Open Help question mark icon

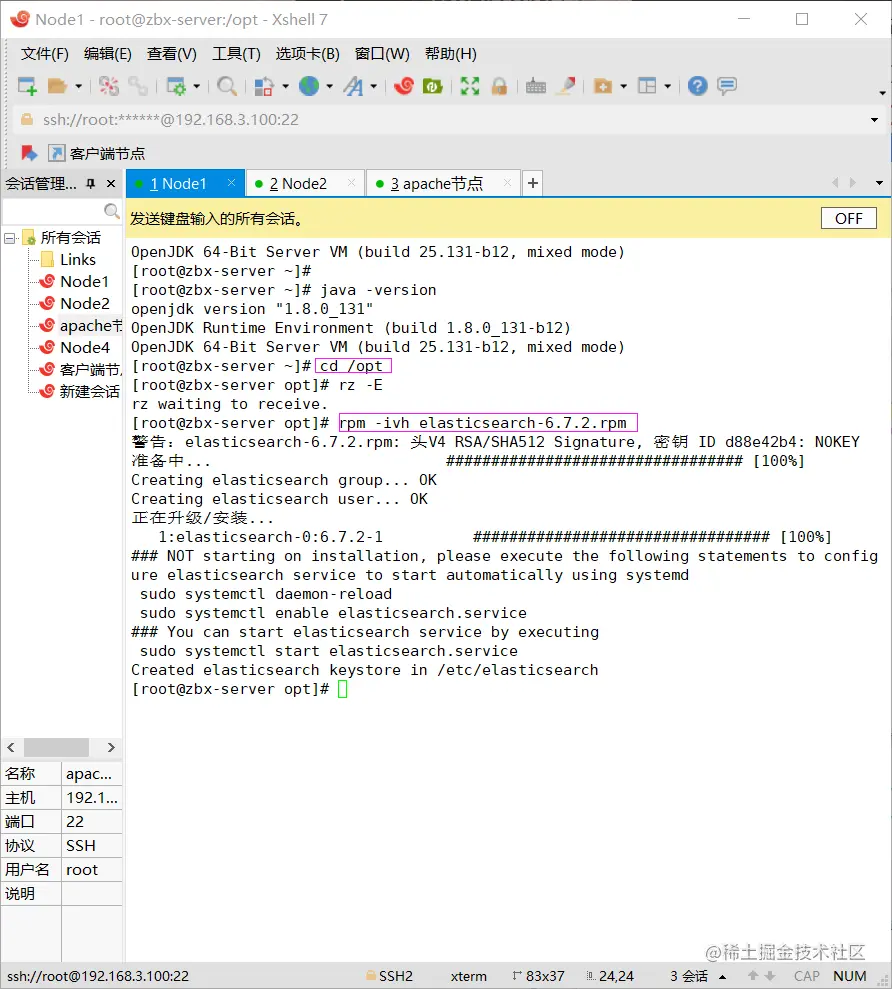point(698,86)
